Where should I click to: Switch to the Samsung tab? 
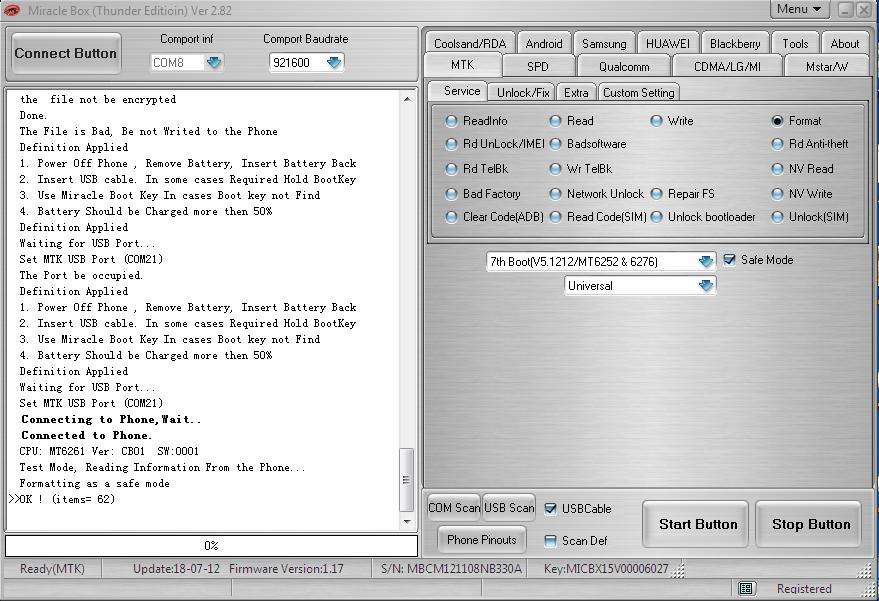coord(604,43)
